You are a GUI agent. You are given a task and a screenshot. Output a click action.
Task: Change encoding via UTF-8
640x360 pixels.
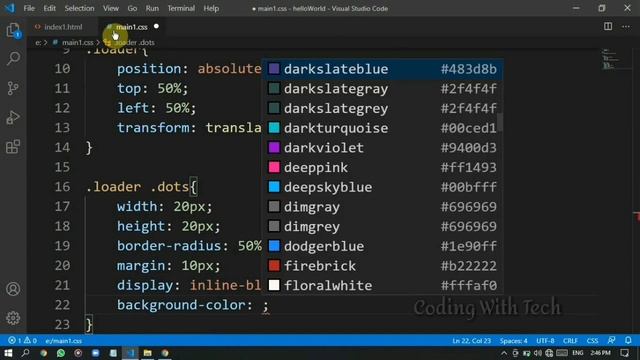545,340
